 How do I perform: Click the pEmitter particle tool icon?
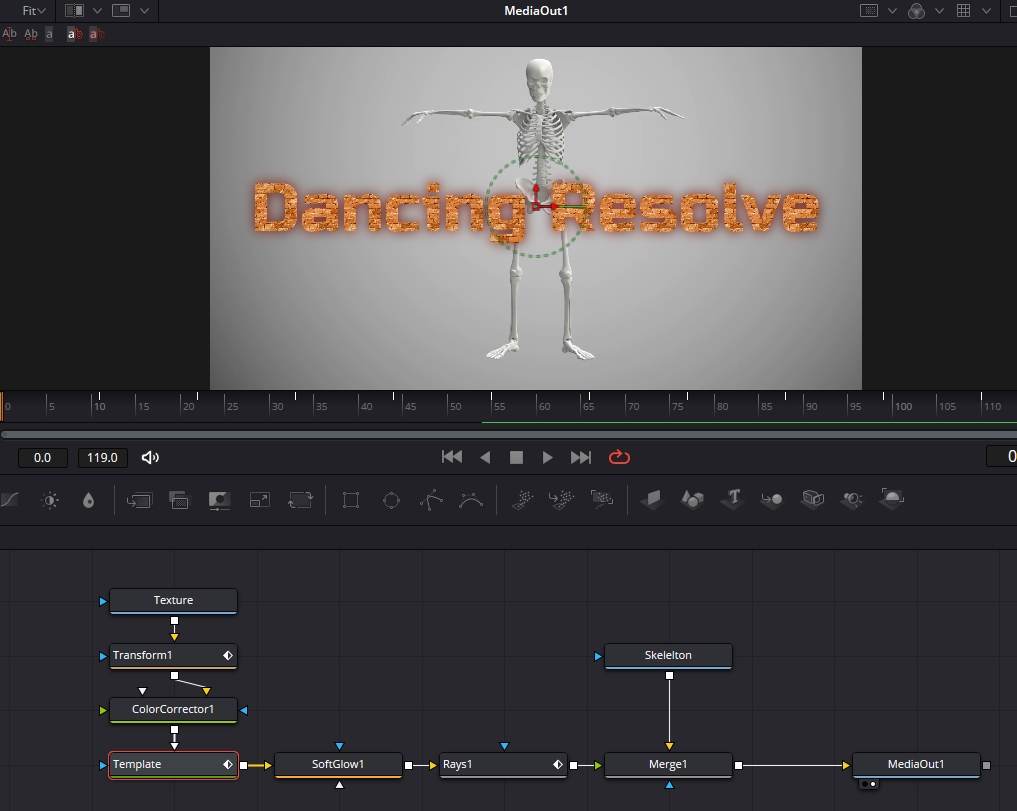click(522, 499)
